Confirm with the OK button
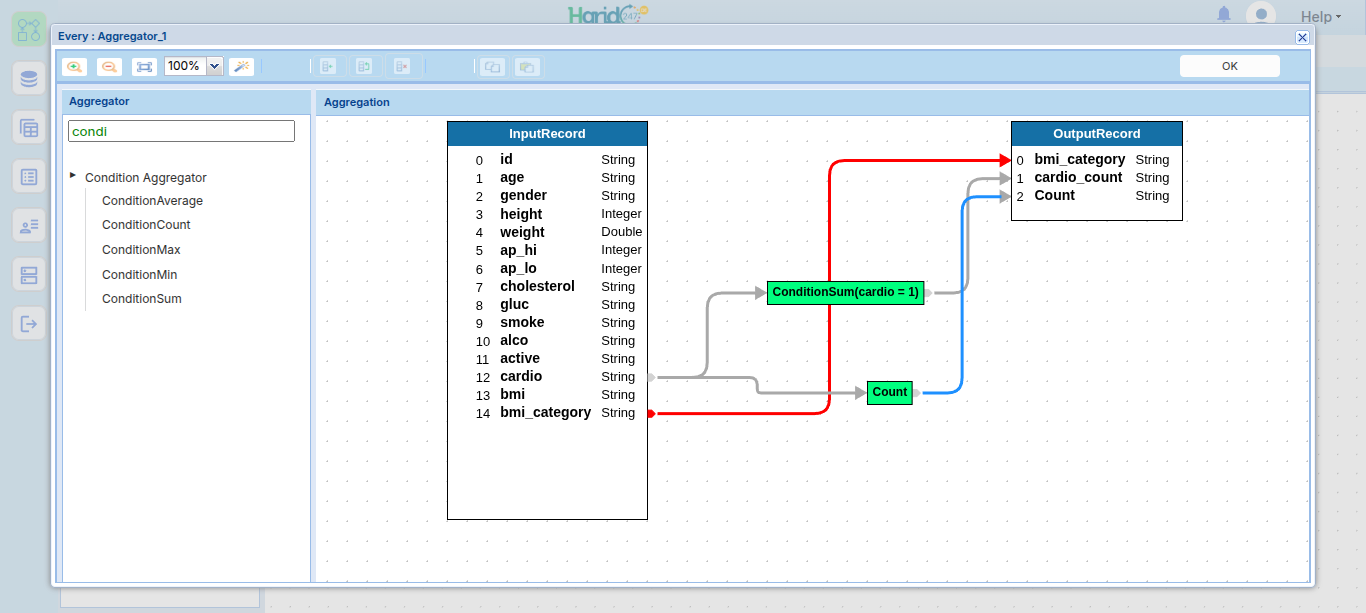 point(1230,66)
